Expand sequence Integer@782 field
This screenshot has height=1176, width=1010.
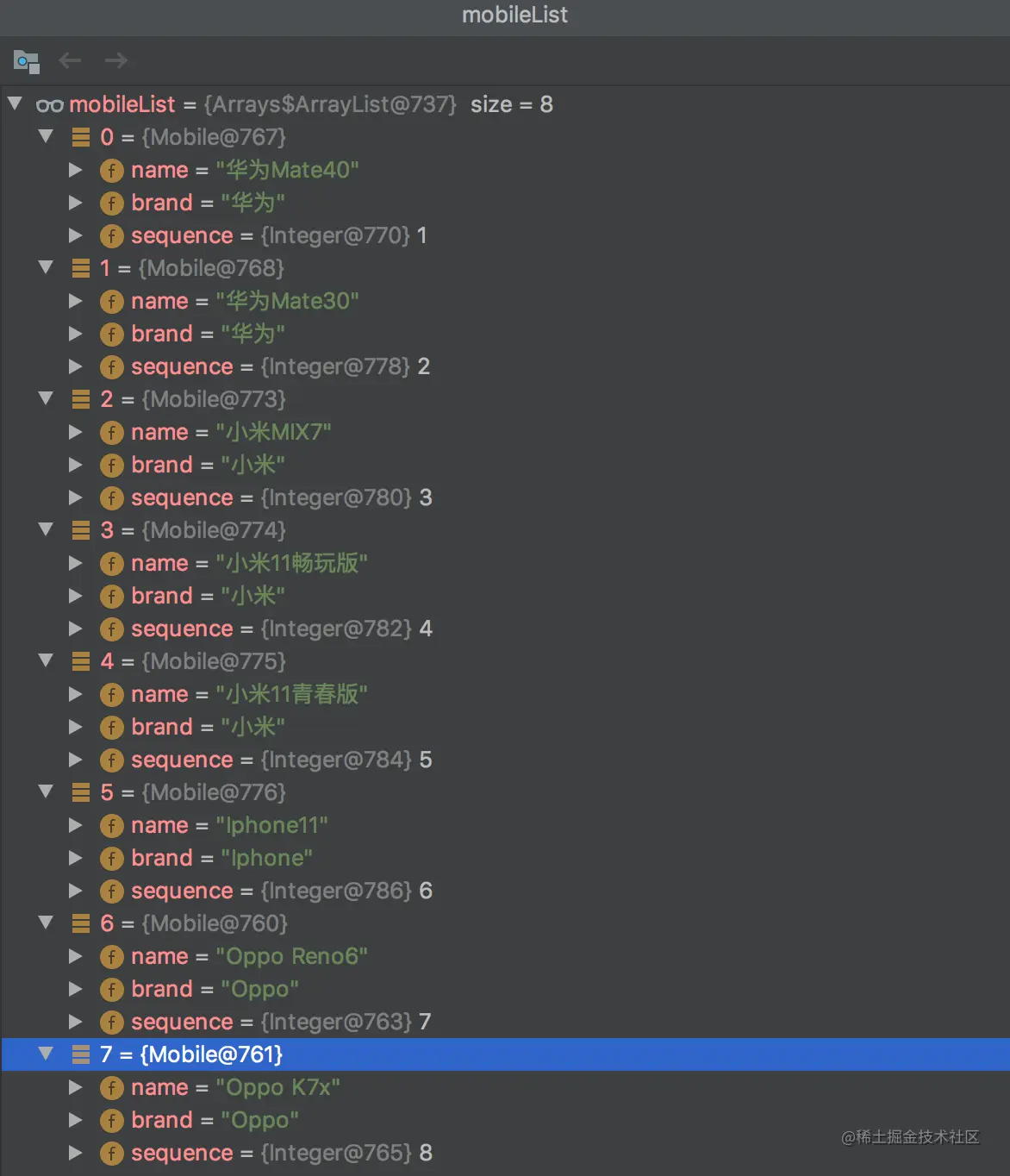point(76,629)
